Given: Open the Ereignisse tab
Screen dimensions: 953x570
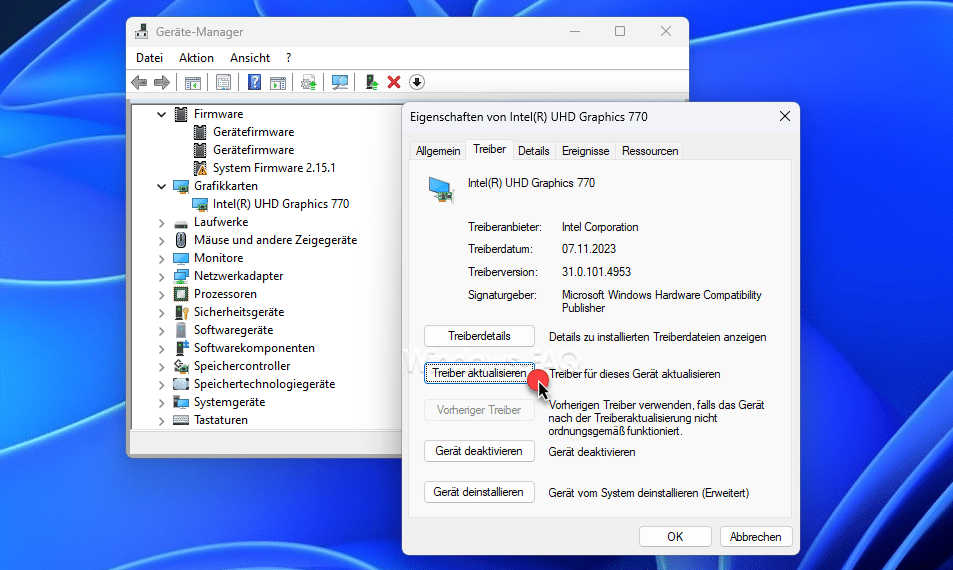Looking at the screenshot, I should (585, 151).
